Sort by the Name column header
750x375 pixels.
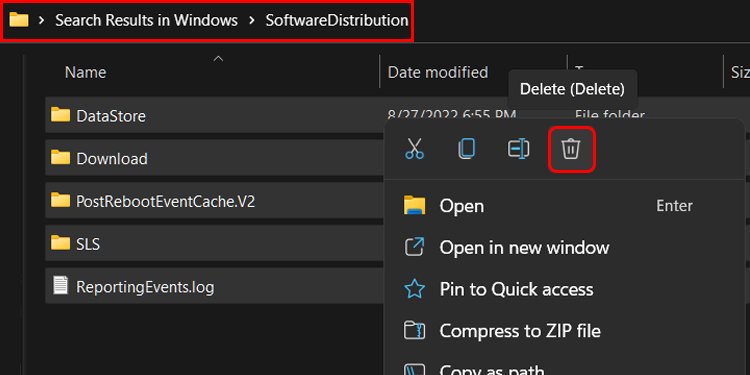[x=86, y=72]
